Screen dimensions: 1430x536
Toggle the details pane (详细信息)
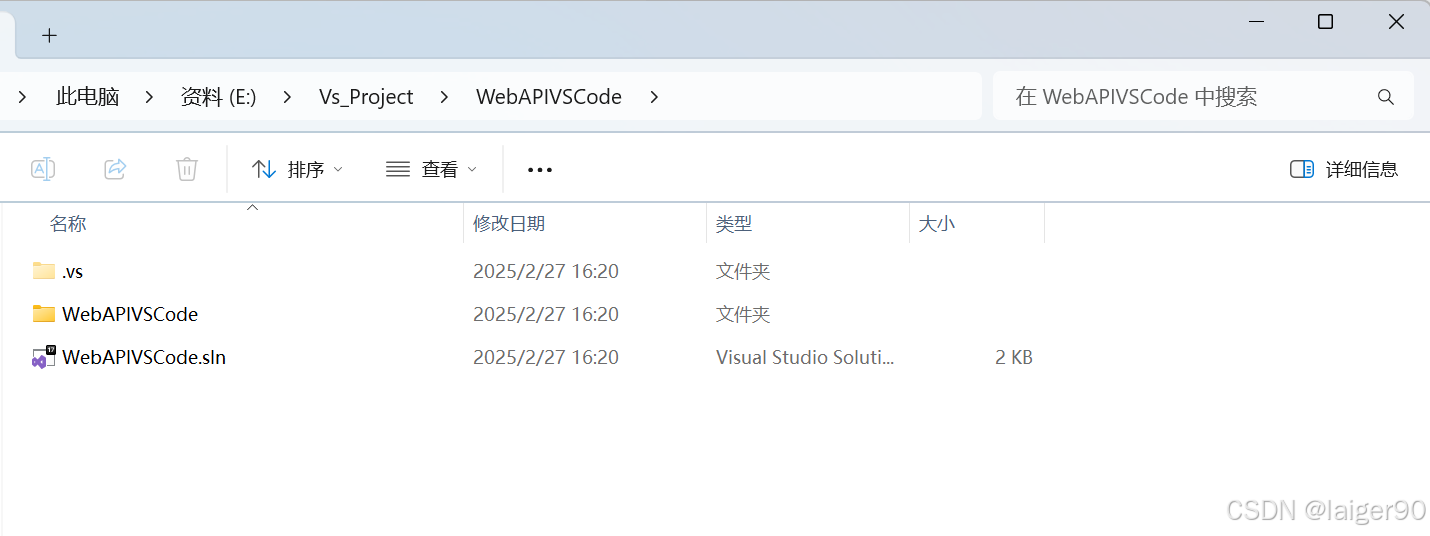1344,169
